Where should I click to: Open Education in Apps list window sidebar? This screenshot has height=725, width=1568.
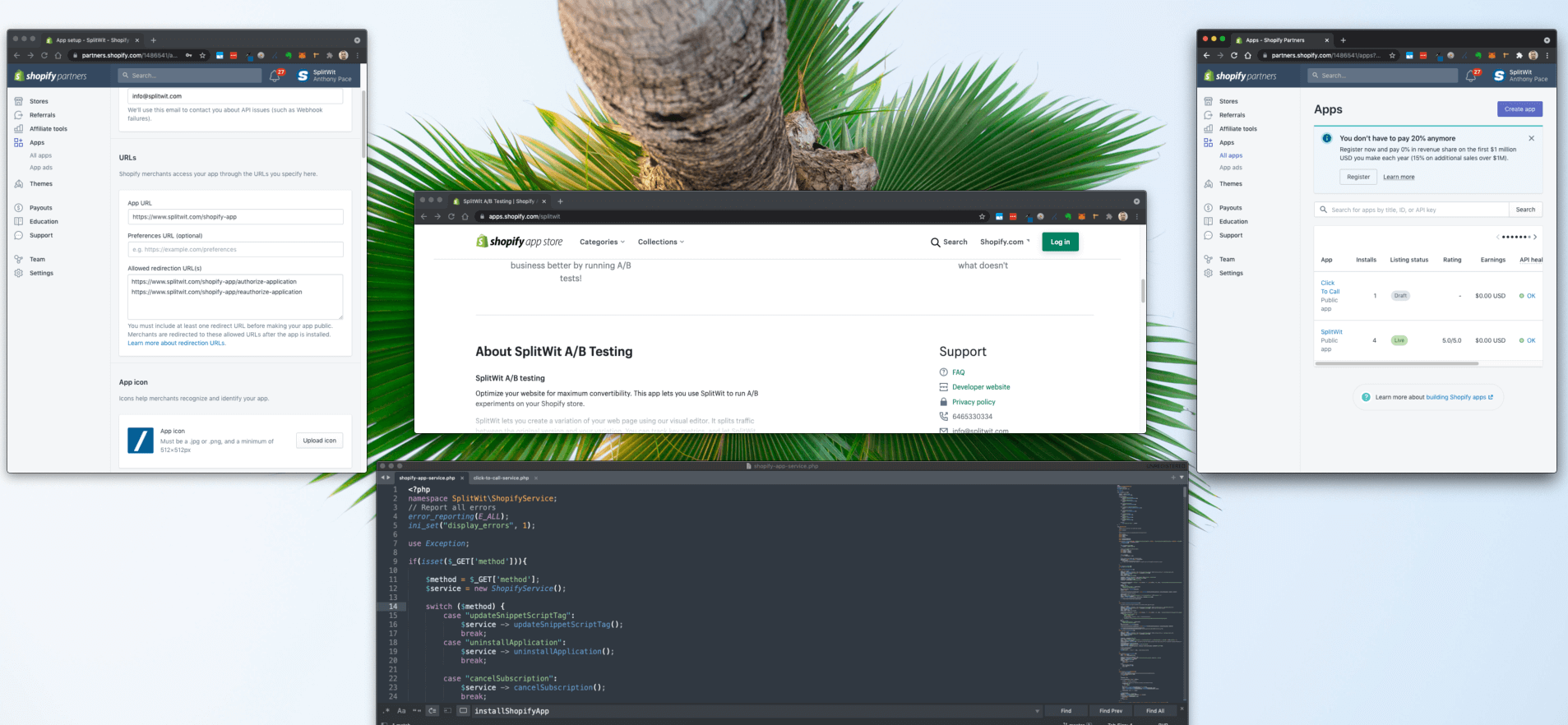tap(1233, 222)
